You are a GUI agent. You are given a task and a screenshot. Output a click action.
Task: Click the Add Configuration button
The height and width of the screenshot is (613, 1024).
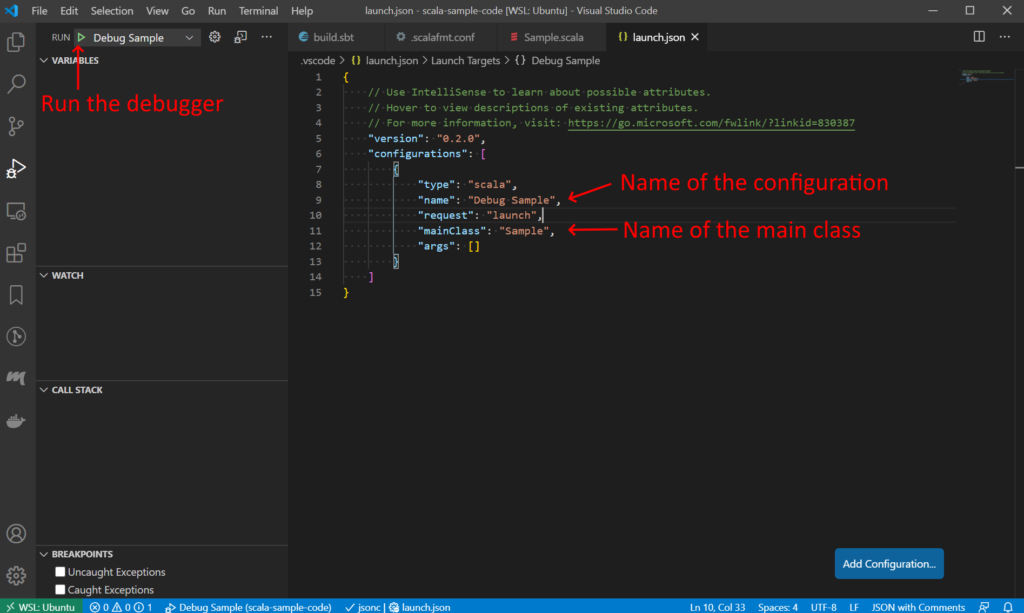tap(889, 563)
